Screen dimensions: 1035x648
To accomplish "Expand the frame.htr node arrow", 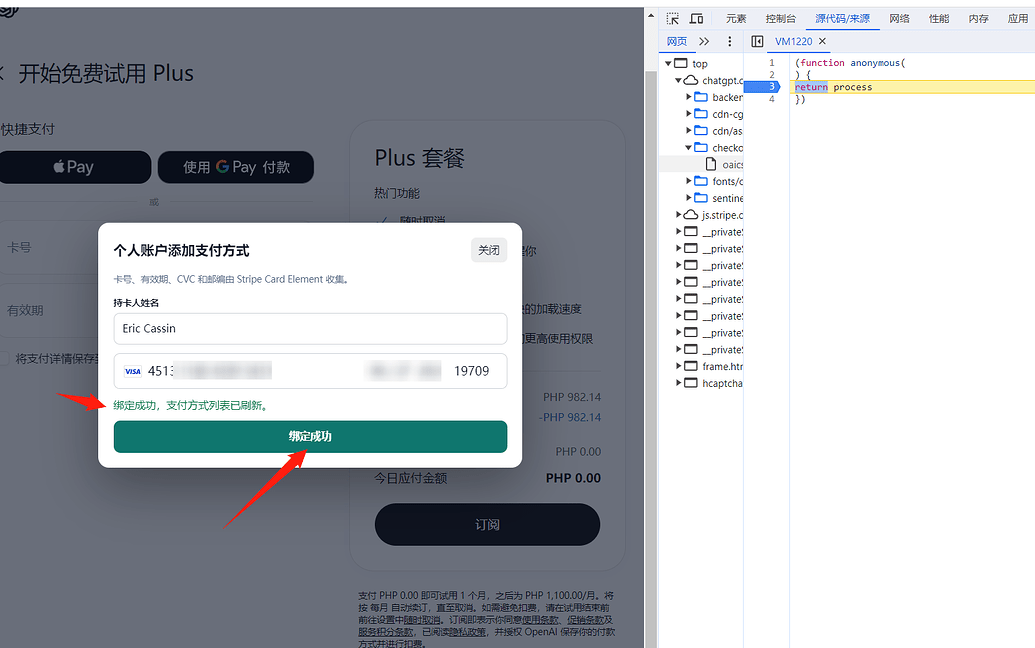I will pyautogui.click(x=678, y=366).
